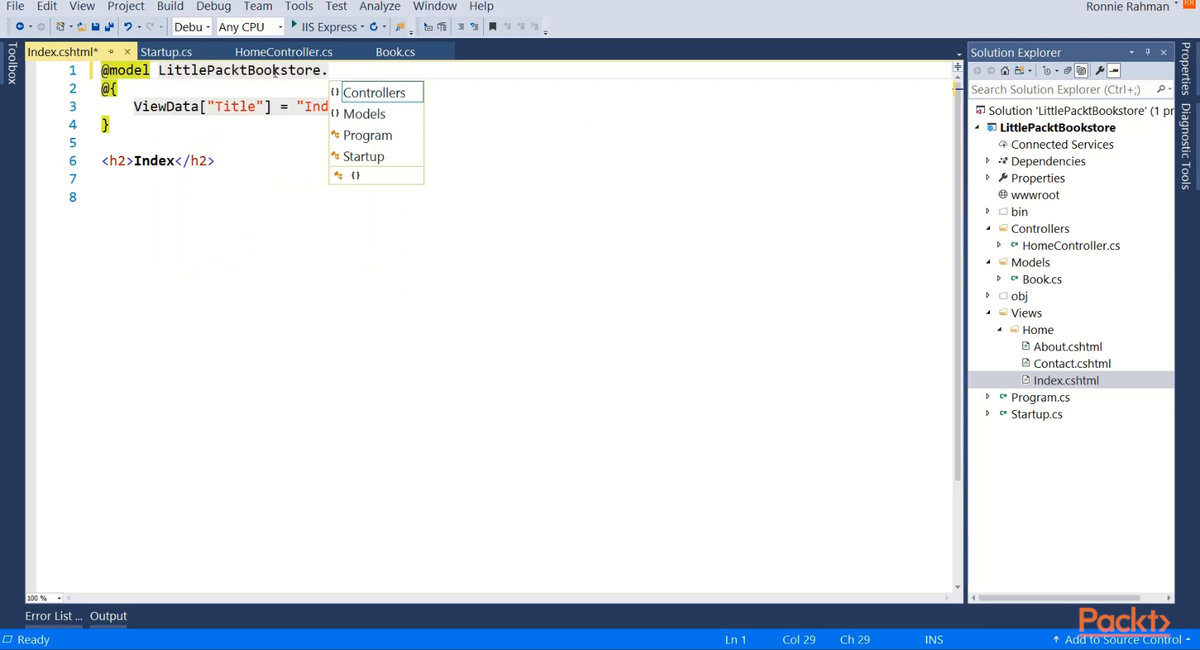
Task: Toggle the pin on the Index.cshtml tab
Action: point(111,52)
